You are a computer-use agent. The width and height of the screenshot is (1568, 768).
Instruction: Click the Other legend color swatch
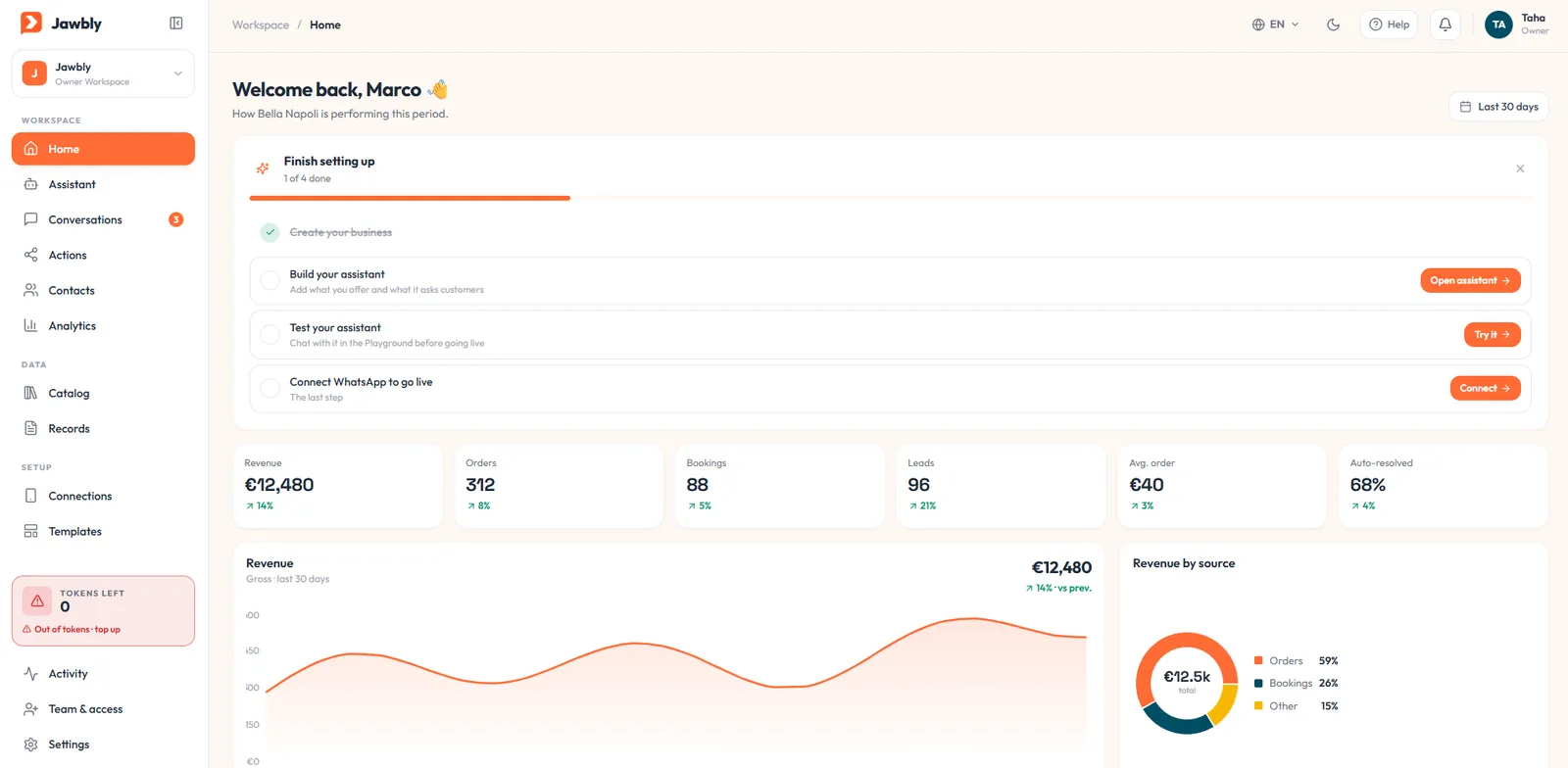[1258, 705]
